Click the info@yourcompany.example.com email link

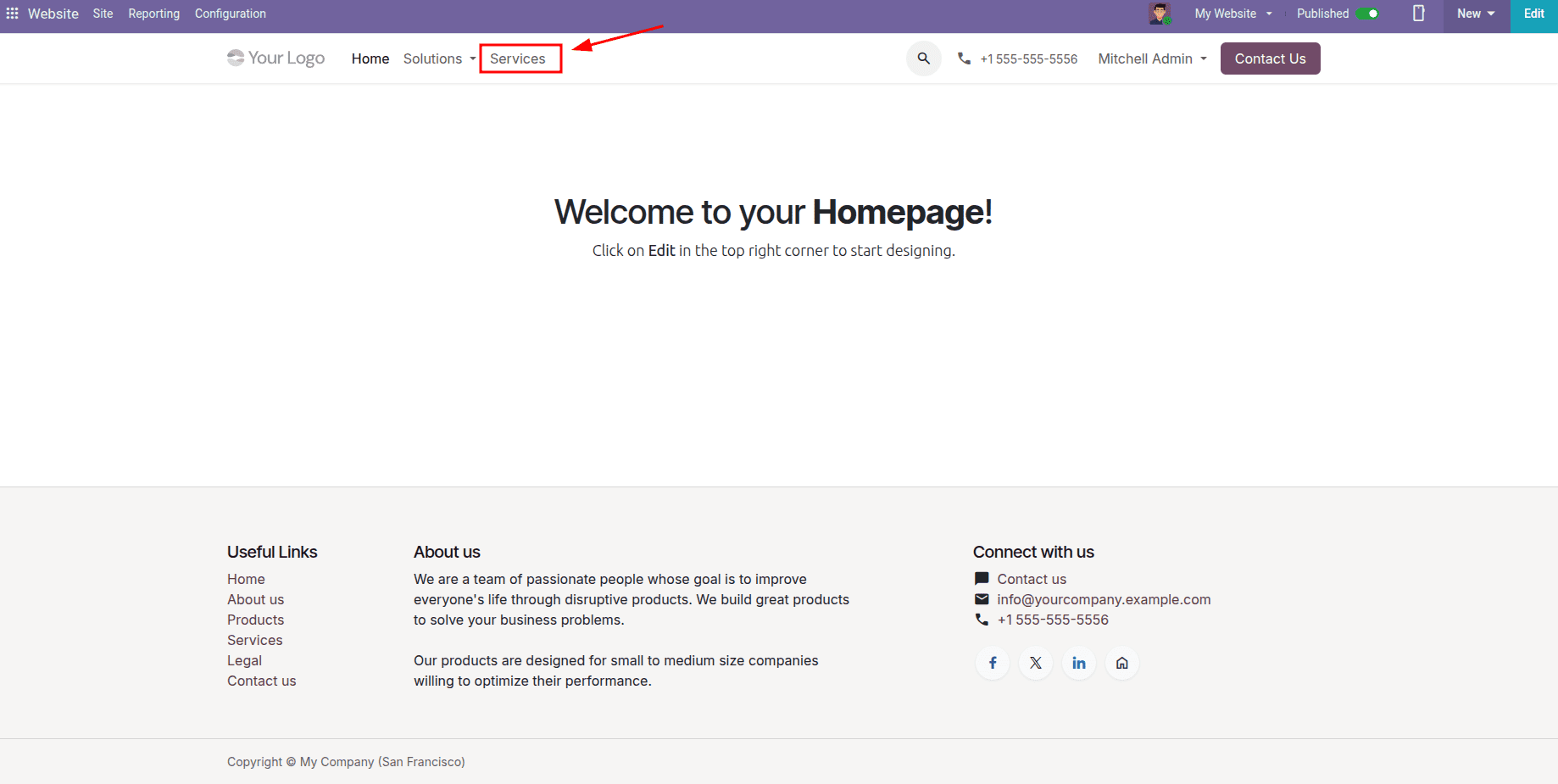pyautogui.click(x=1104, y=599)
